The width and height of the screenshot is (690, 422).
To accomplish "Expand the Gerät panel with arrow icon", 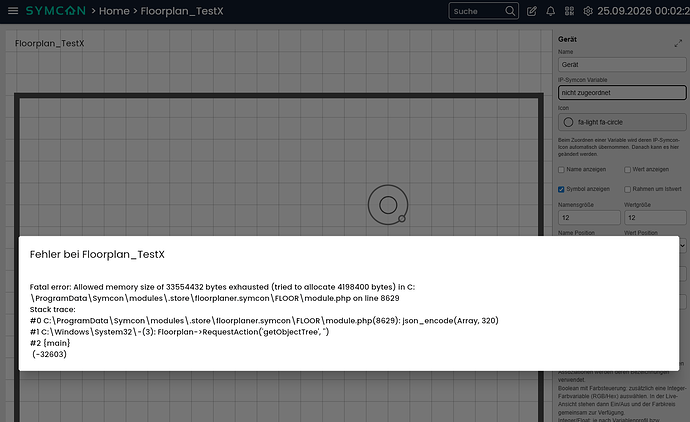I will (x=678, y=43).
